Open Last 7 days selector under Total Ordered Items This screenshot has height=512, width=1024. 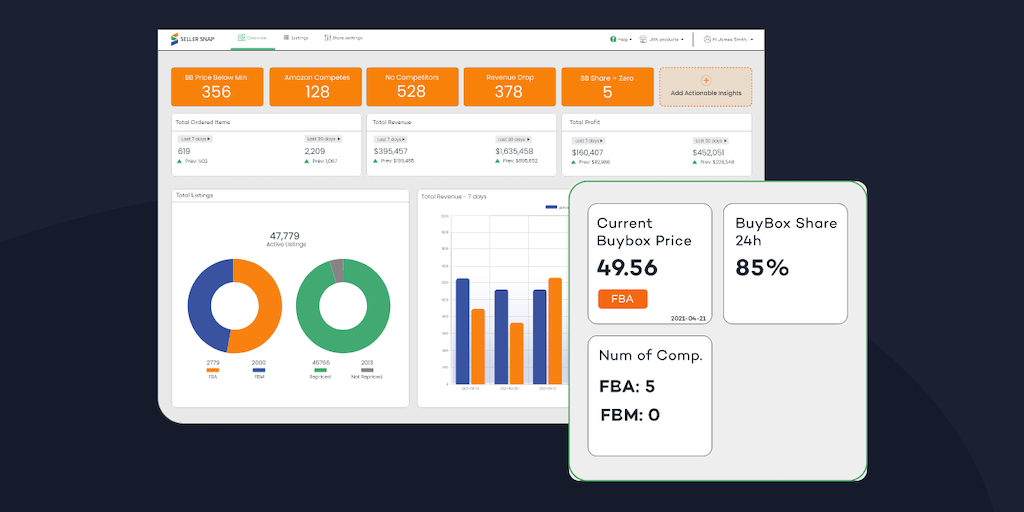pos(195,138)
